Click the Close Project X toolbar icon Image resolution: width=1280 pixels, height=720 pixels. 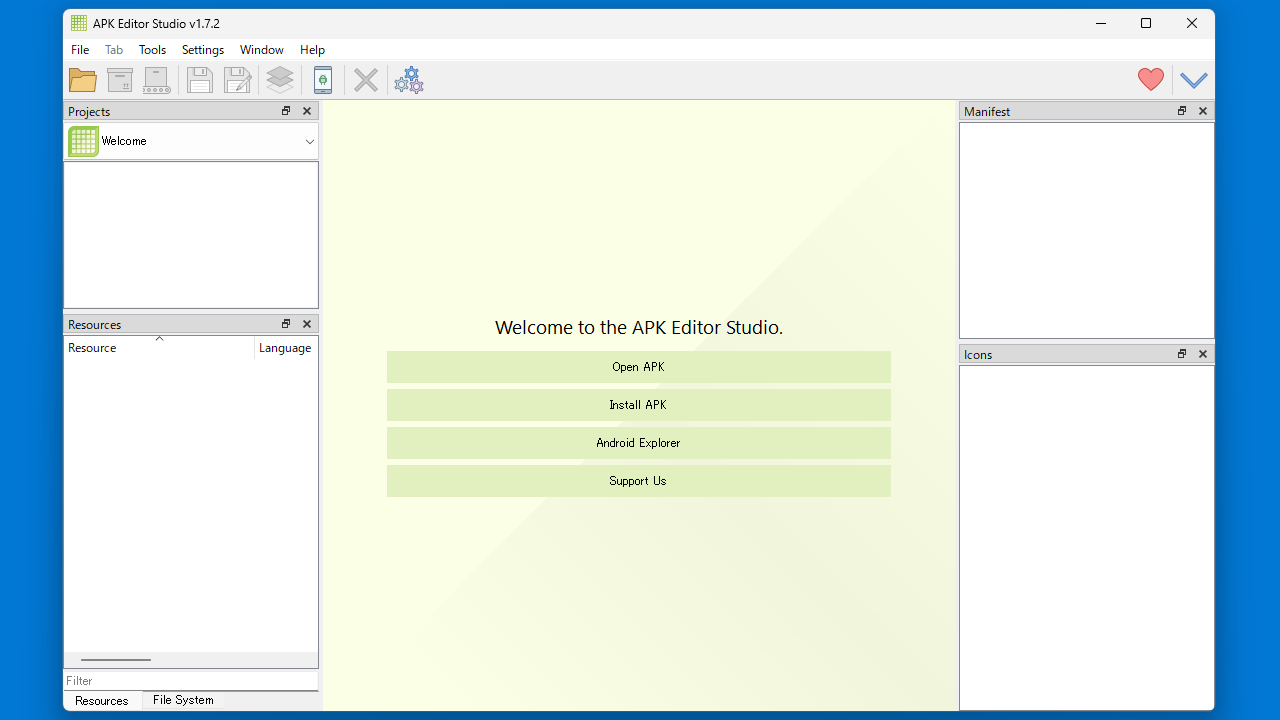[x=366, y=80]
